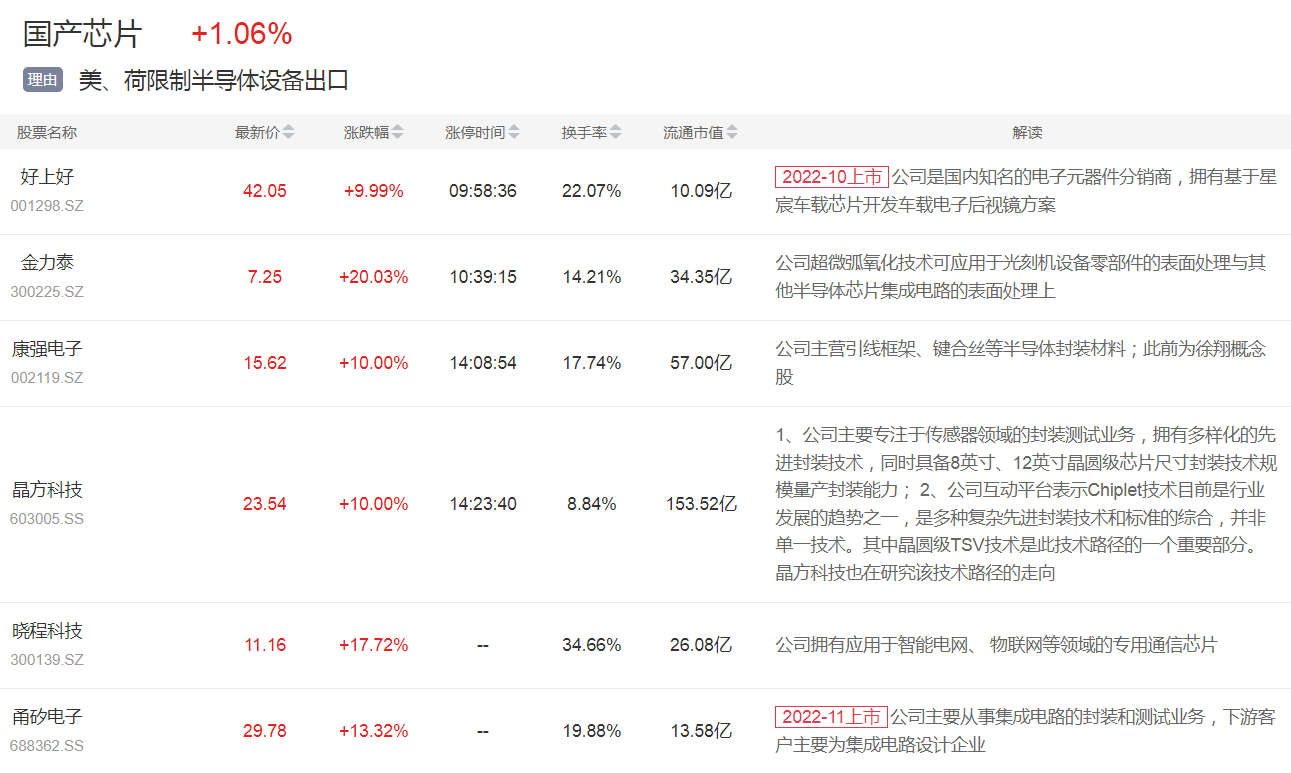
Task: Click limit-up time 10:39:15
Action: (x=483, y=277)
